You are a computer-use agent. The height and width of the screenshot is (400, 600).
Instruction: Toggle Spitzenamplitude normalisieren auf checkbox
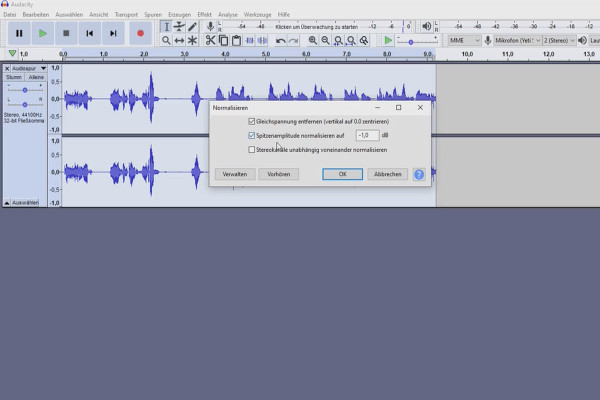pyautogui.click(x=251, y=135)
